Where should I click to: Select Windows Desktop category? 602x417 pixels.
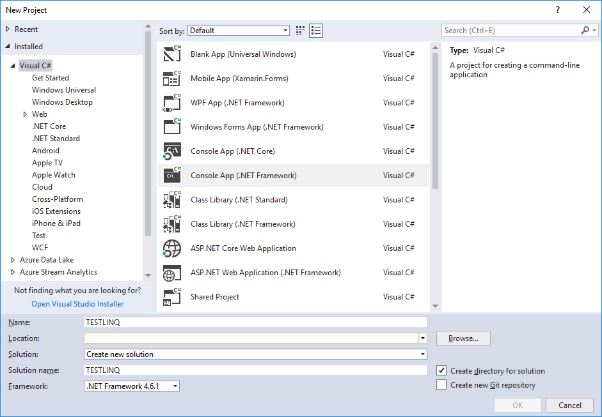tap(62, 102)
